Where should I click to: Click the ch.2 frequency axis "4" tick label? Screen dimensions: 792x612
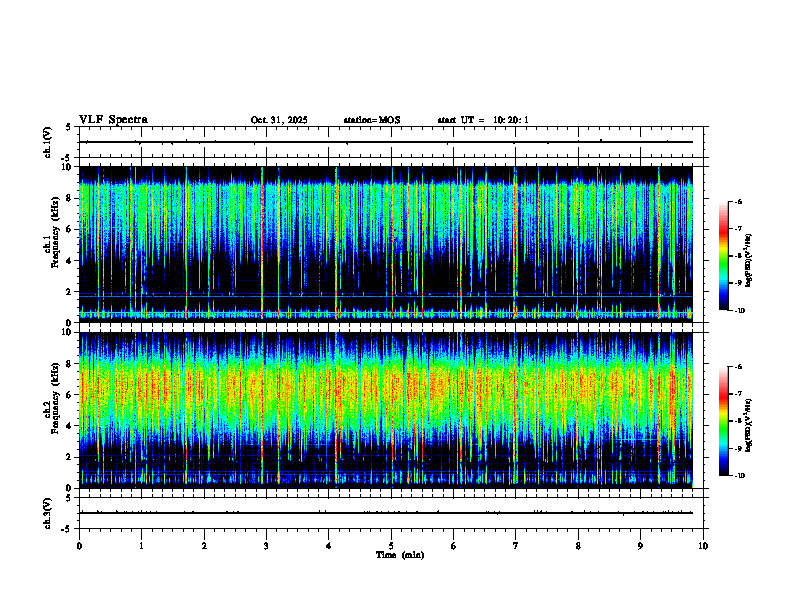coord(70,426)
